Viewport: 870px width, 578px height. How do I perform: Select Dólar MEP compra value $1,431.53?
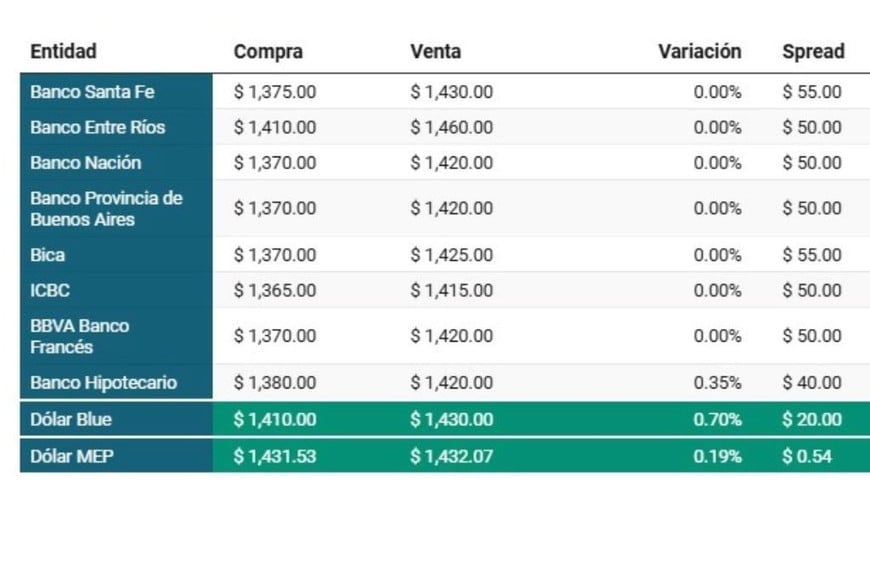coord(275,456)
